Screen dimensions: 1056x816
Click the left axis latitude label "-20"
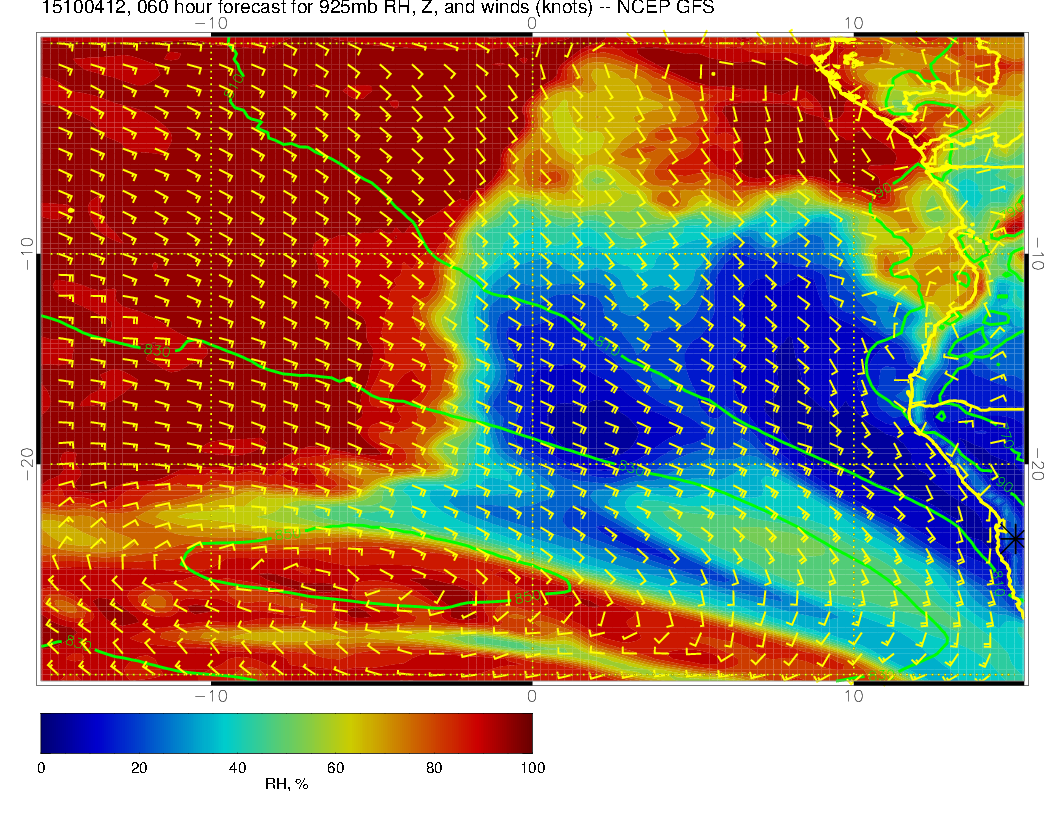tap(27, 462)
